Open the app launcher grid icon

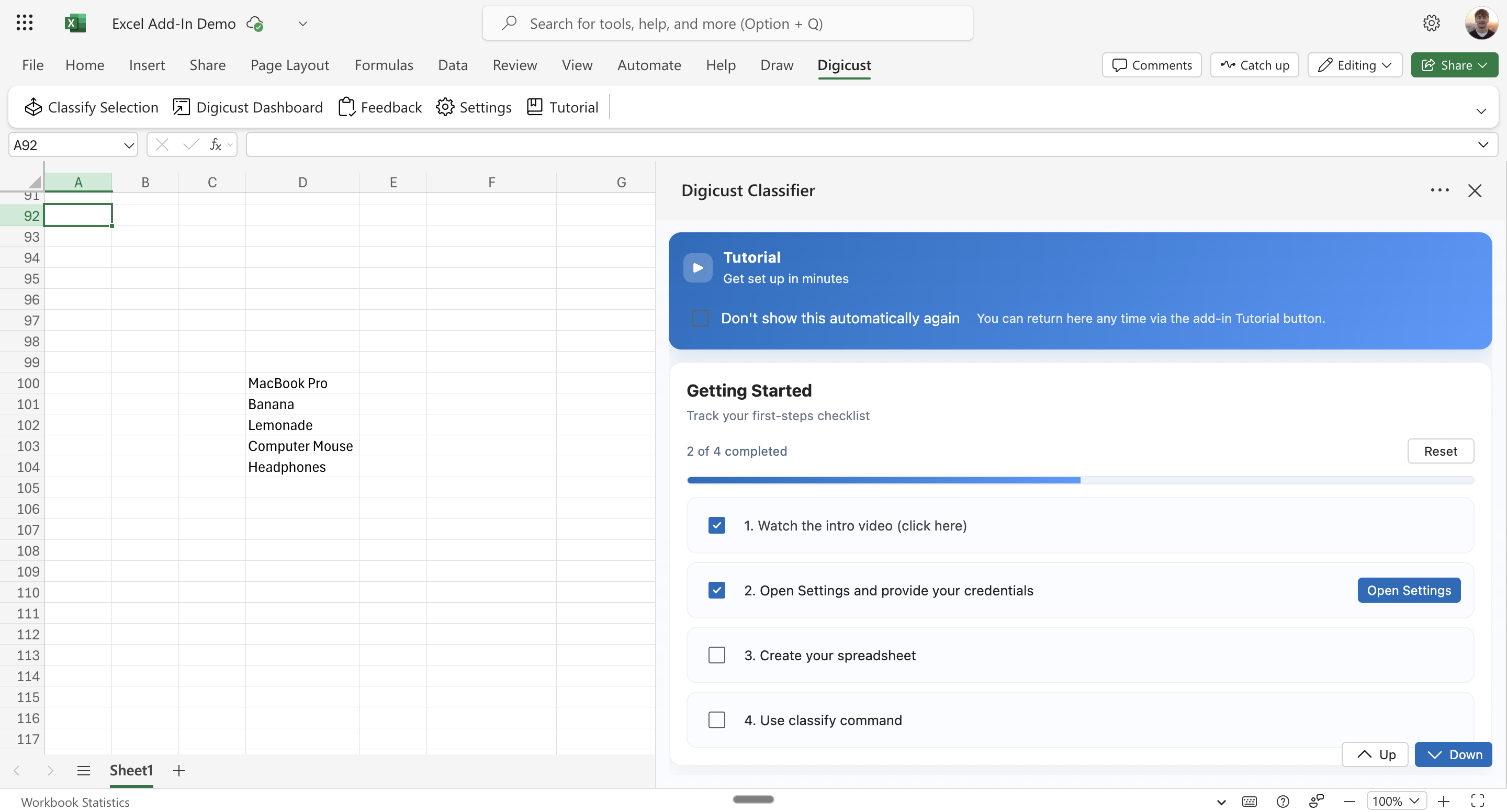(25, 24)
